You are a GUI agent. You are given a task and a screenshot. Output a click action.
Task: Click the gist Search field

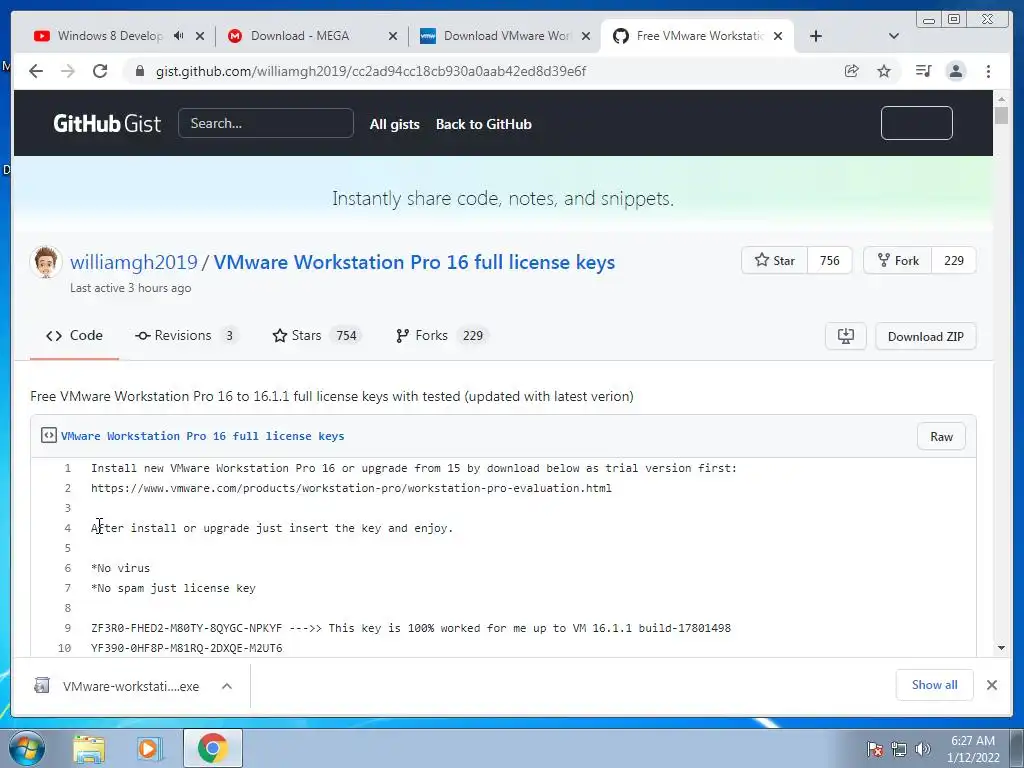coord(266,123)
